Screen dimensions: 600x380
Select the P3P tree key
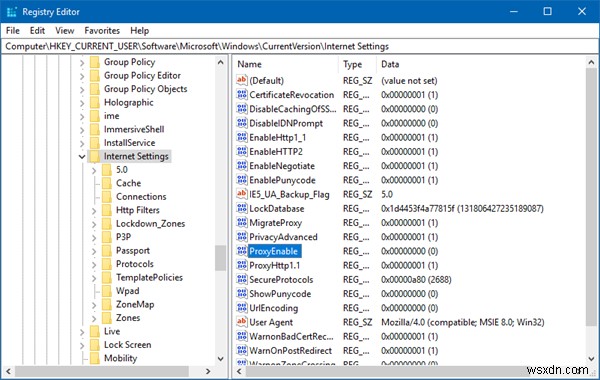point(123,237)
